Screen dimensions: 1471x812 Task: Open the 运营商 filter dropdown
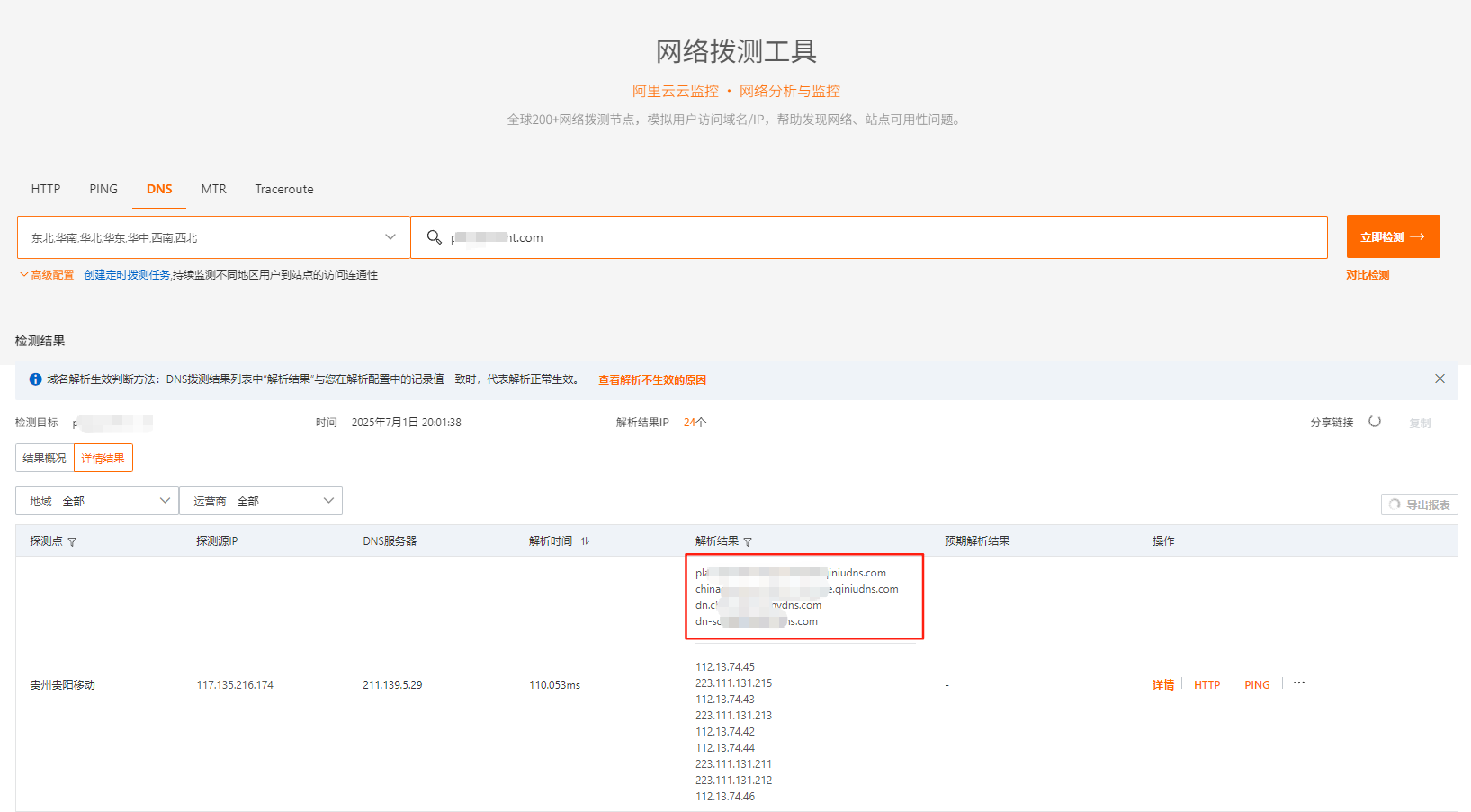coord(261,501)
